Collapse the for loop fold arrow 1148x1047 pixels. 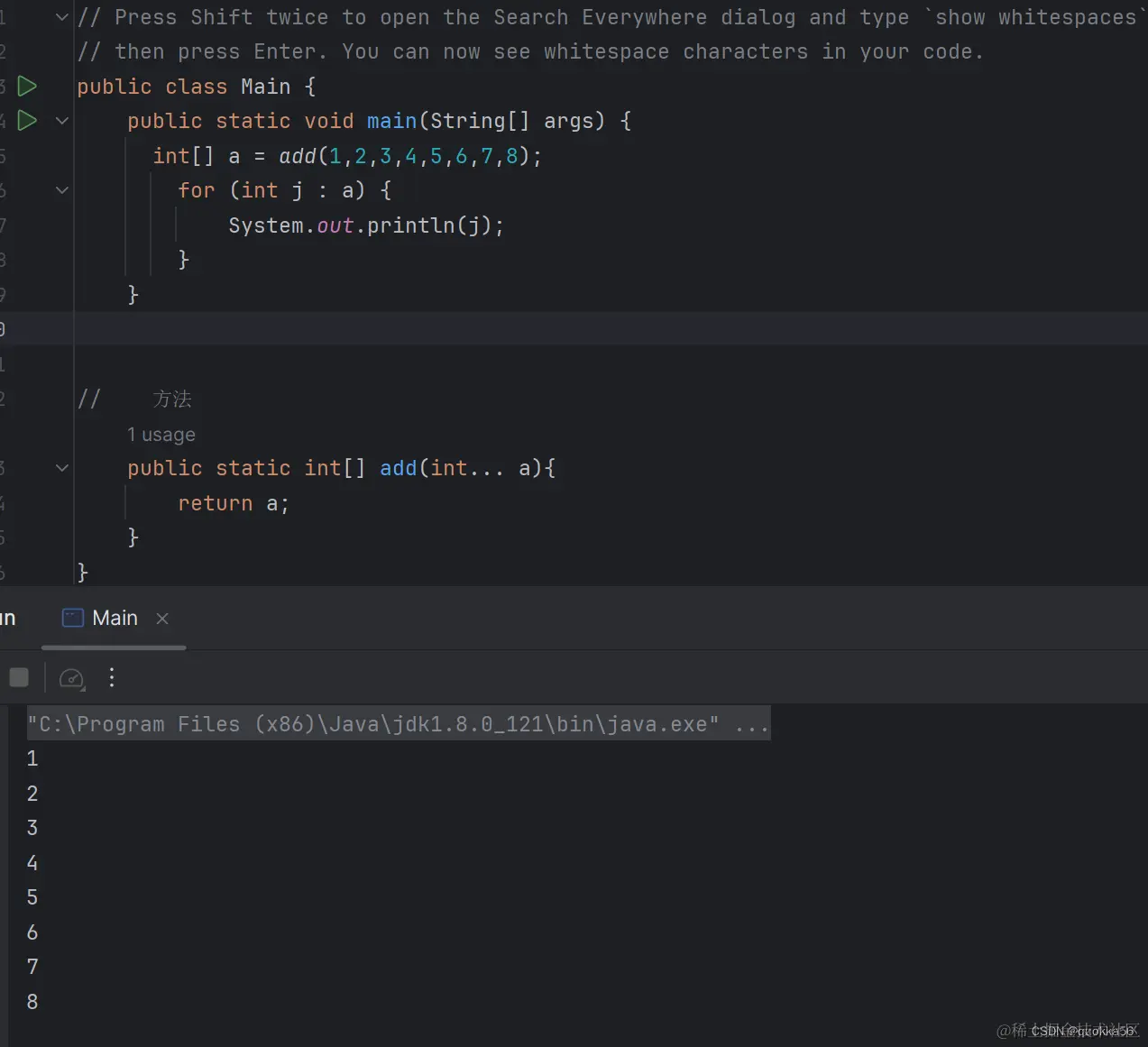[62, 190]
